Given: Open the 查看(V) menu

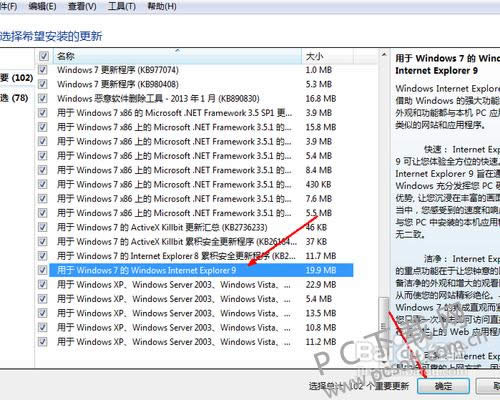Looking at the screenshot, I should (82, 6).
